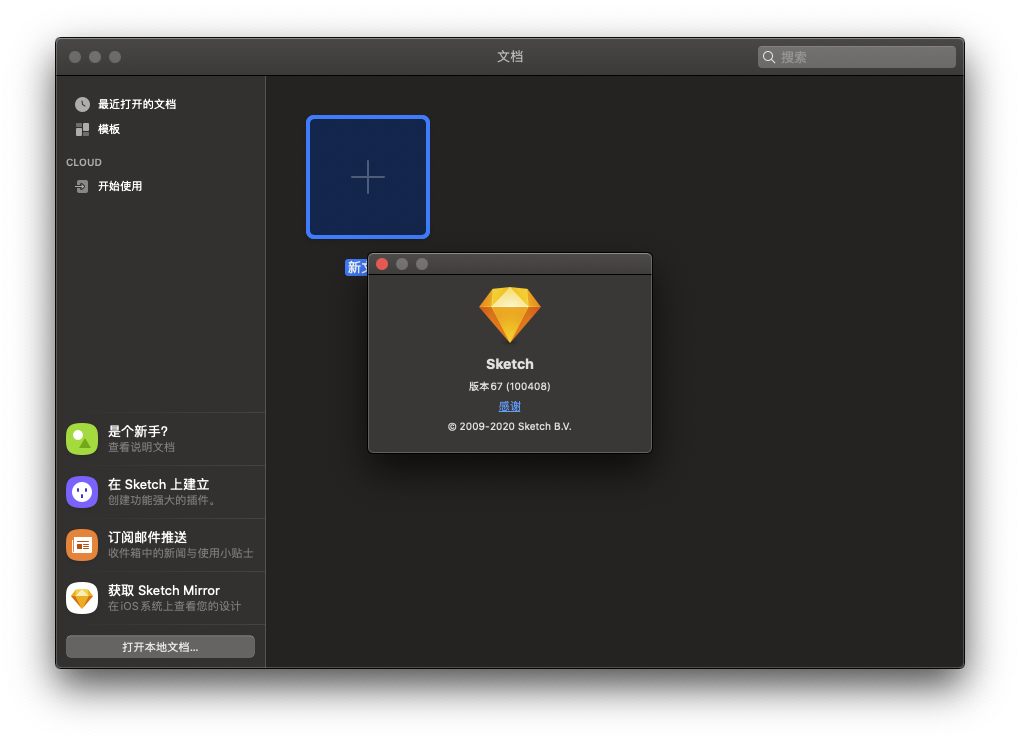Image resolution: width=1020 pixels, height=742 pixels.
Task: Close the About Sketch dialog
Action: click(382, 264)
